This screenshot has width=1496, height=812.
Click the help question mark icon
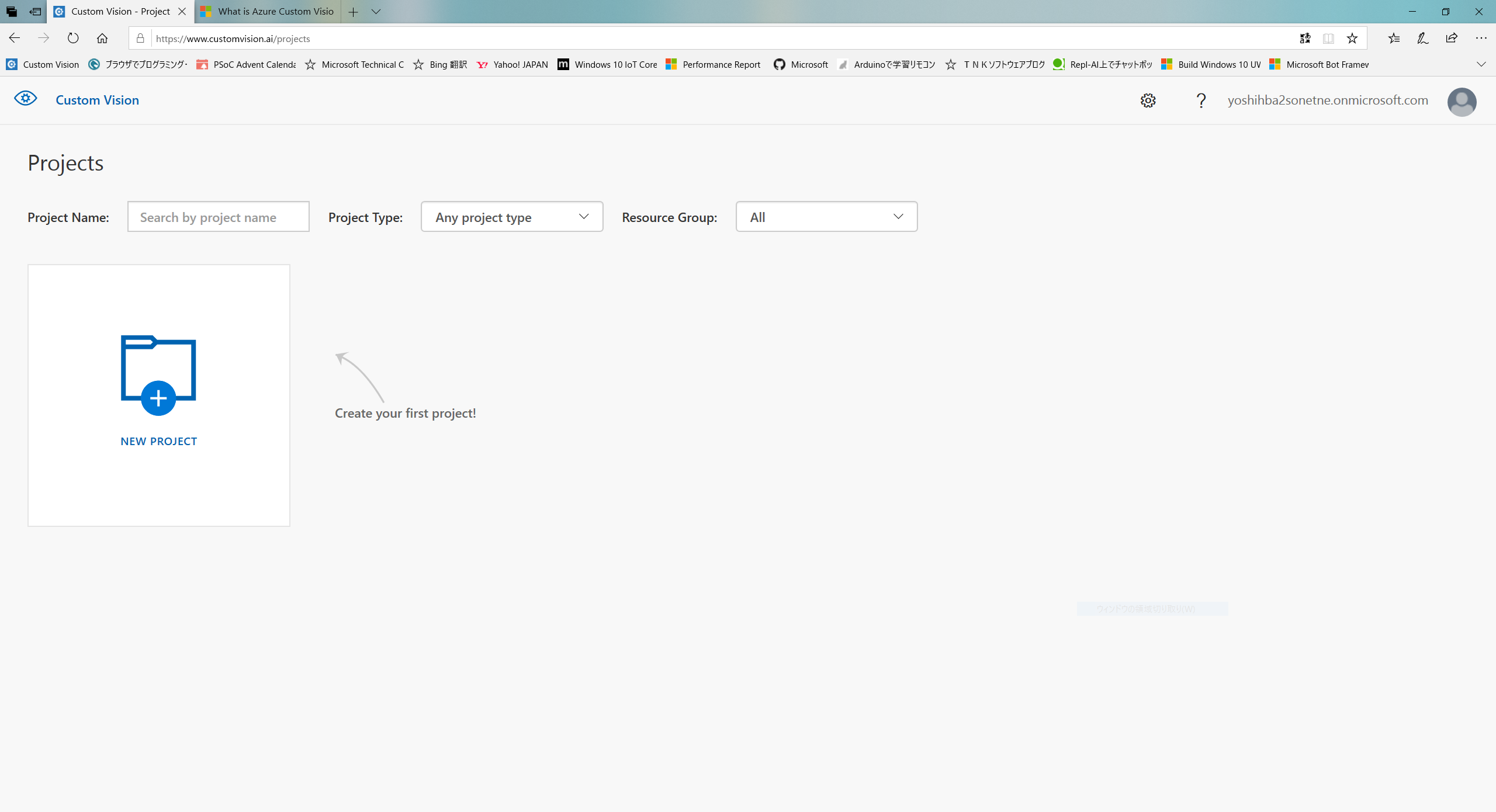(1201, 100)
